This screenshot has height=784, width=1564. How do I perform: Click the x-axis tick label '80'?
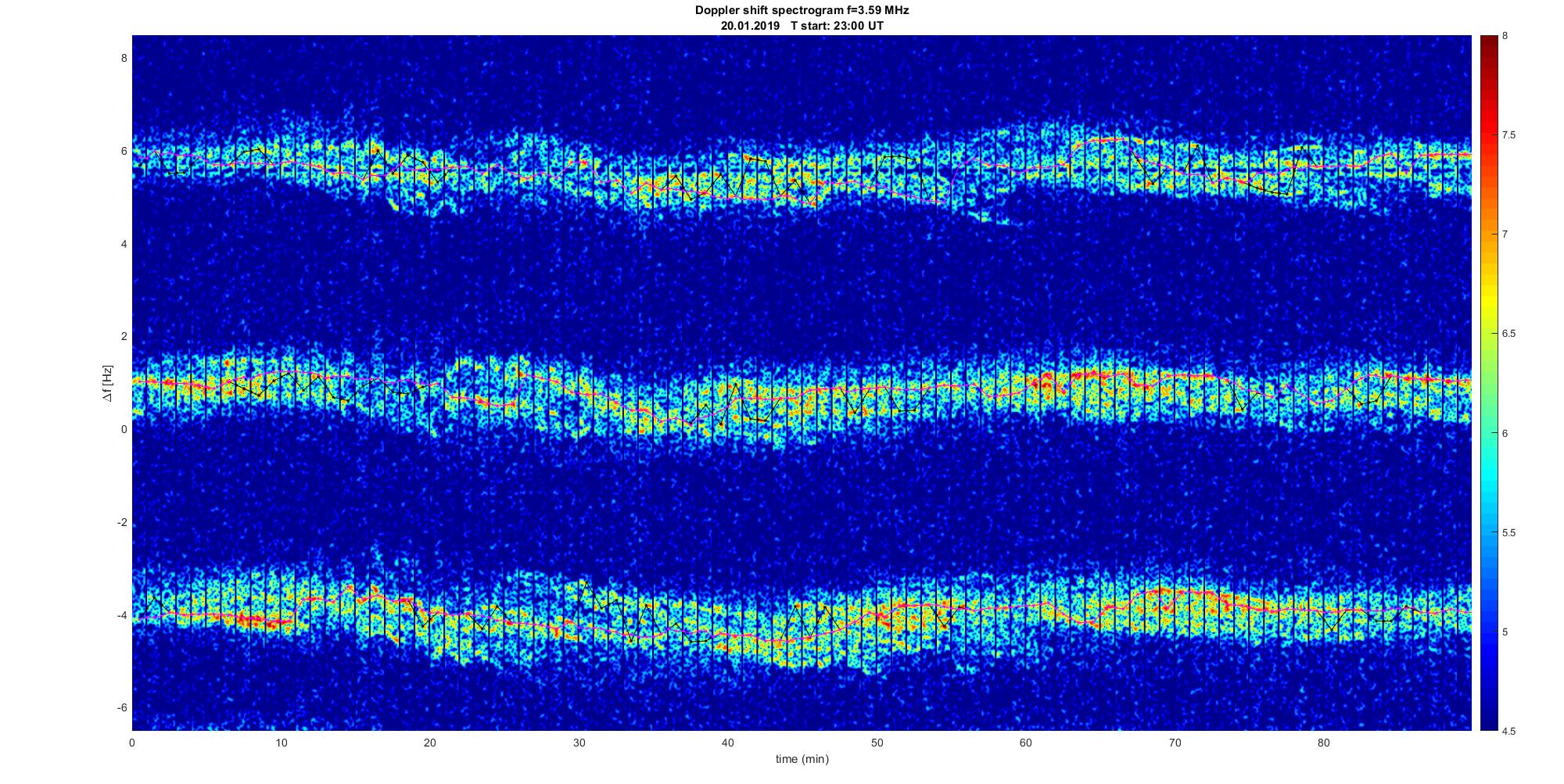(x=1324, y=743)
